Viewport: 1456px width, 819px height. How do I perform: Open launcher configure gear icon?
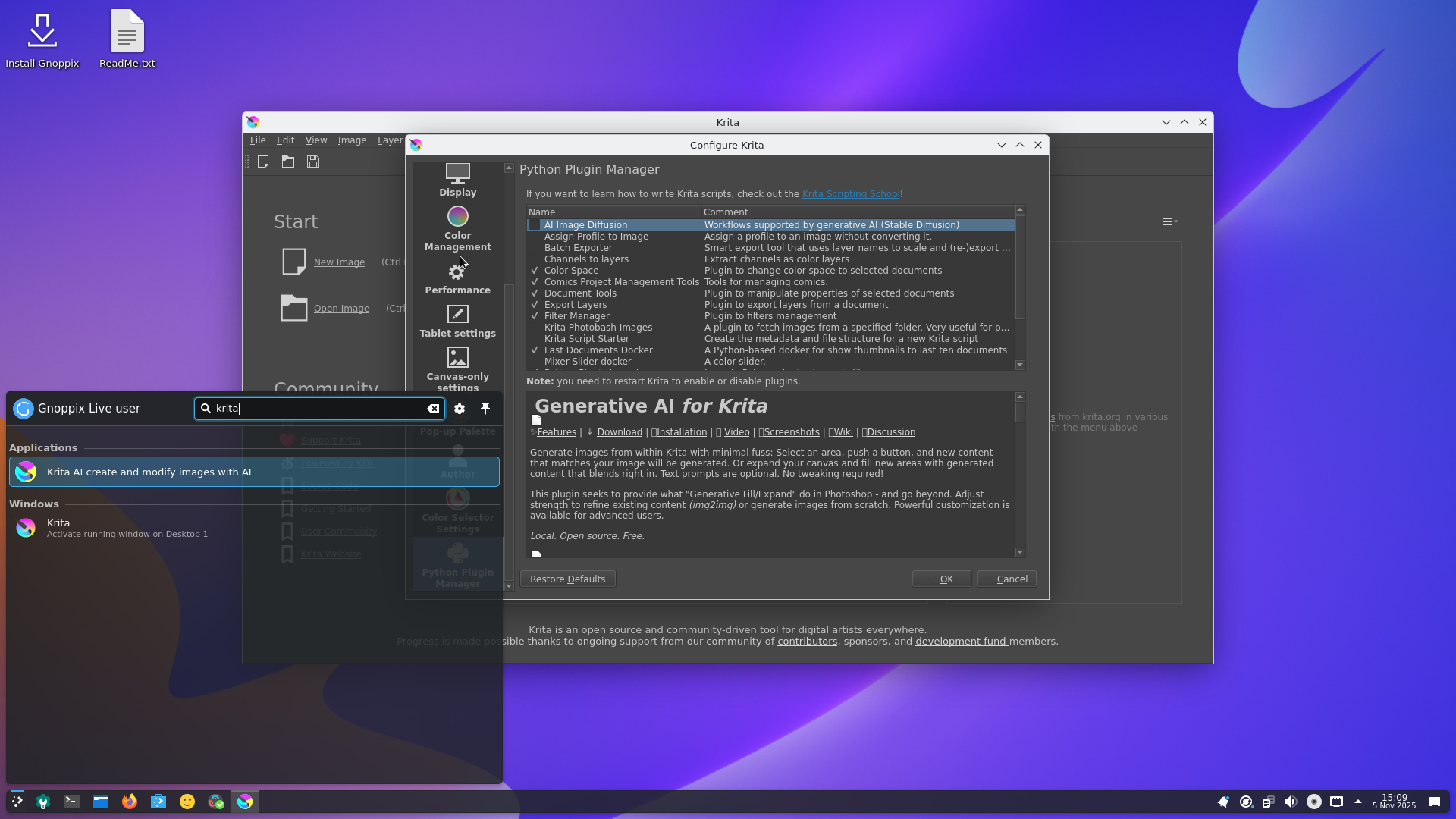(x=460, y=409)
